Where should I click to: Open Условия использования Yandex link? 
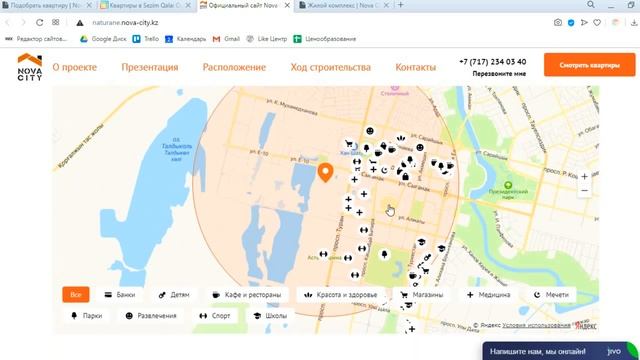[536, 325]
